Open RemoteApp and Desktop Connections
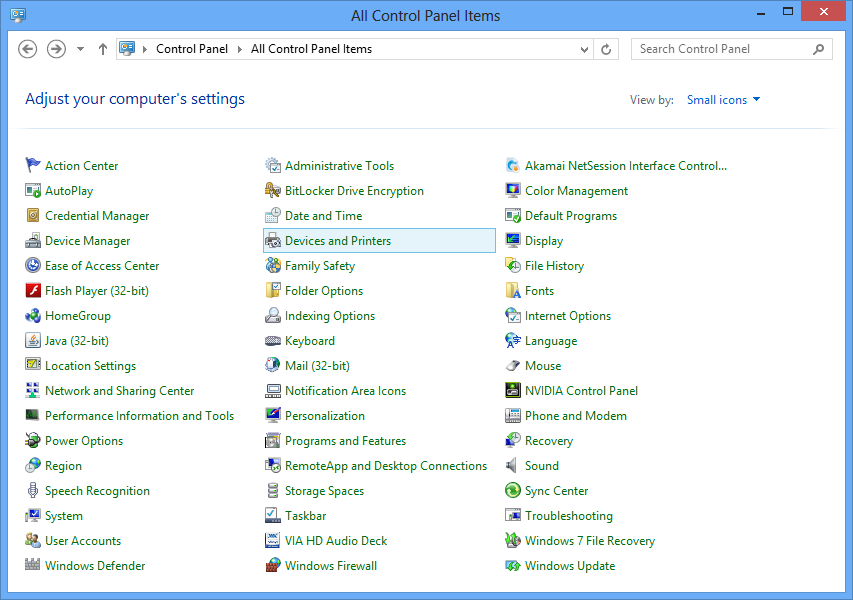The image size is (853, 600). [x=386, y=466]
